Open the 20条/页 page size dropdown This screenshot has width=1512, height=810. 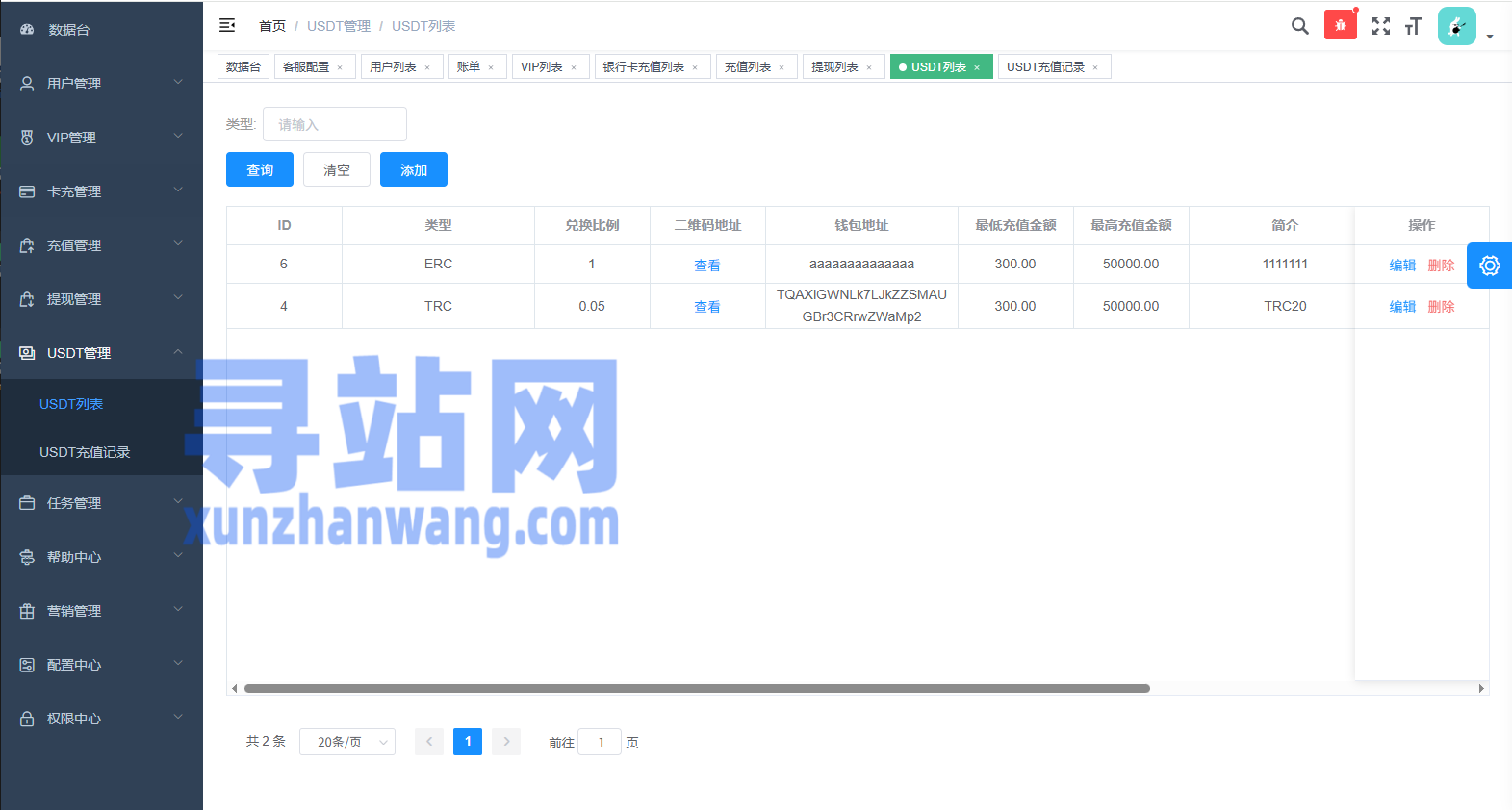tap(346, 742)
